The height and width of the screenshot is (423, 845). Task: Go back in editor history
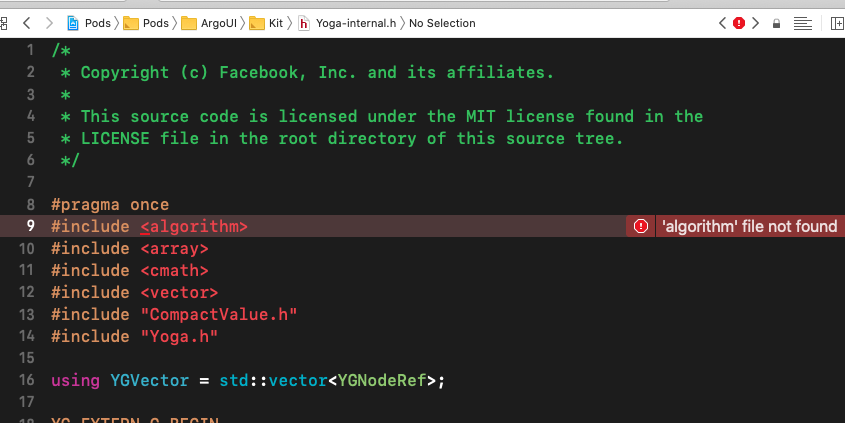(26, 22)
